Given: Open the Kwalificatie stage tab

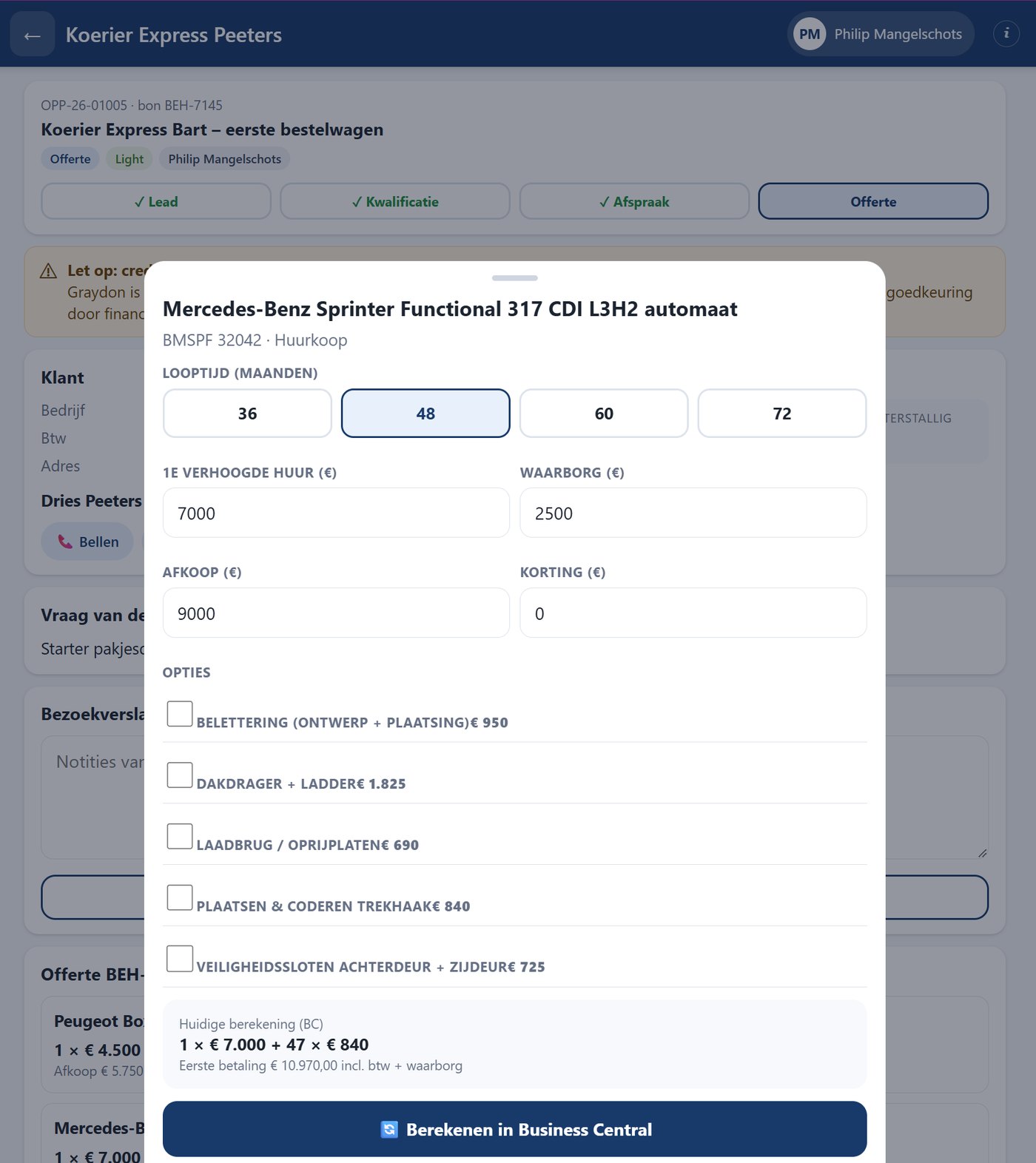Looking at the screenshot, I should tap(395, 201).
